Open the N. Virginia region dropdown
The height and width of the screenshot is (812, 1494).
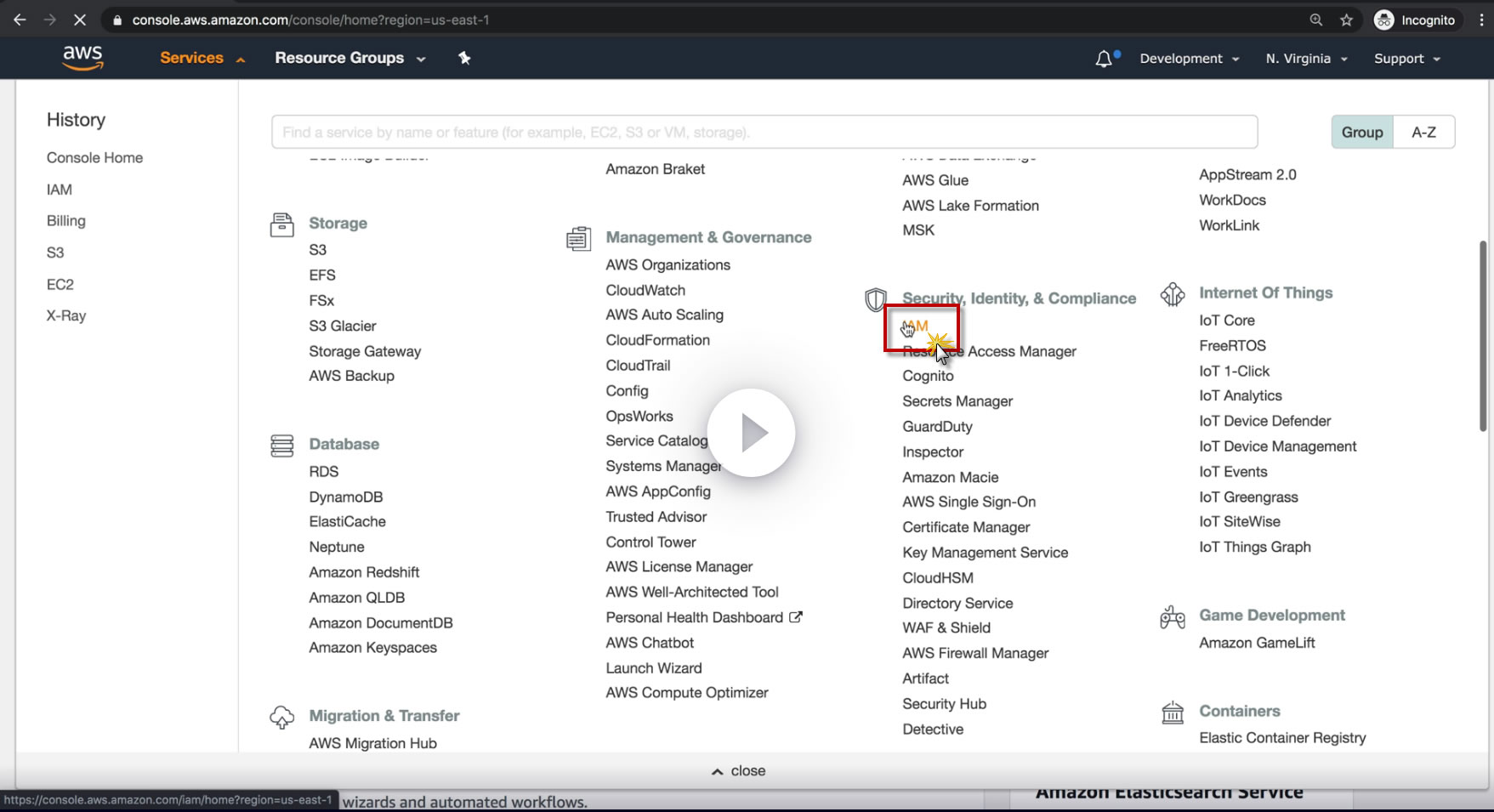point(1307,59)
